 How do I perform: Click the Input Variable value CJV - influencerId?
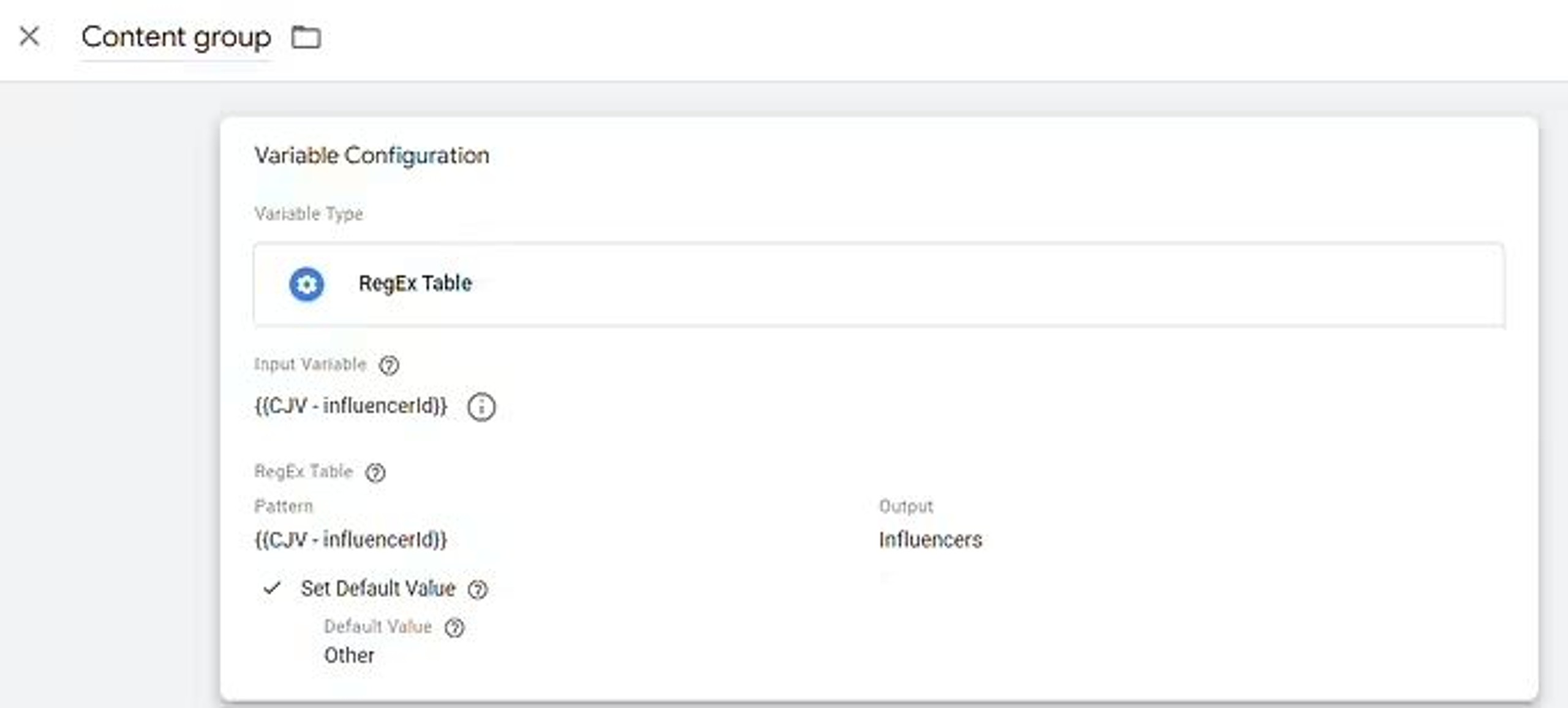coord(350,406)
